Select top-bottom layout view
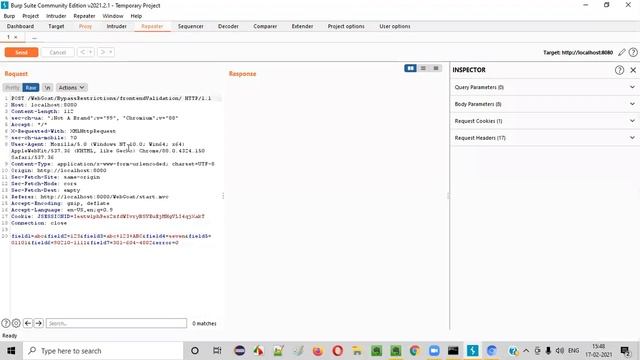The image size is (640, 360). [423, 68]
